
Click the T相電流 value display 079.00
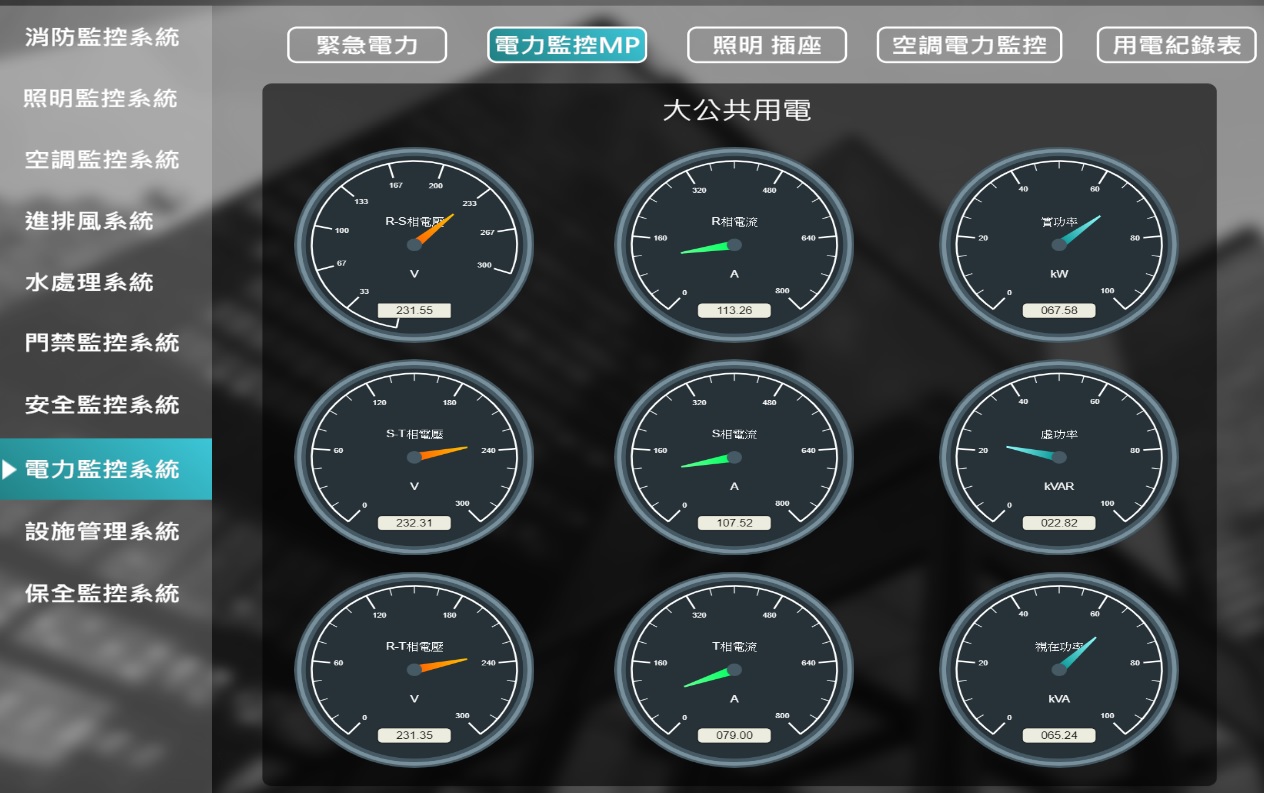click(x=735, y=735)
